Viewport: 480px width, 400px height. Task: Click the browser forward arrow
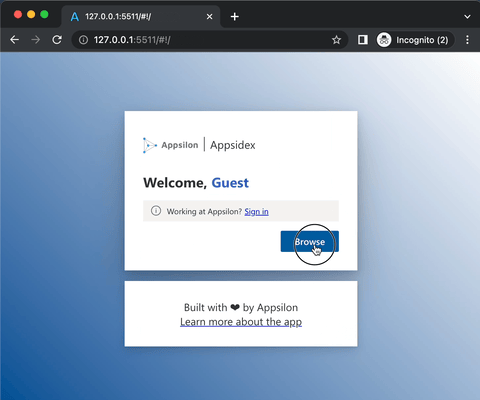pos(35,40)
